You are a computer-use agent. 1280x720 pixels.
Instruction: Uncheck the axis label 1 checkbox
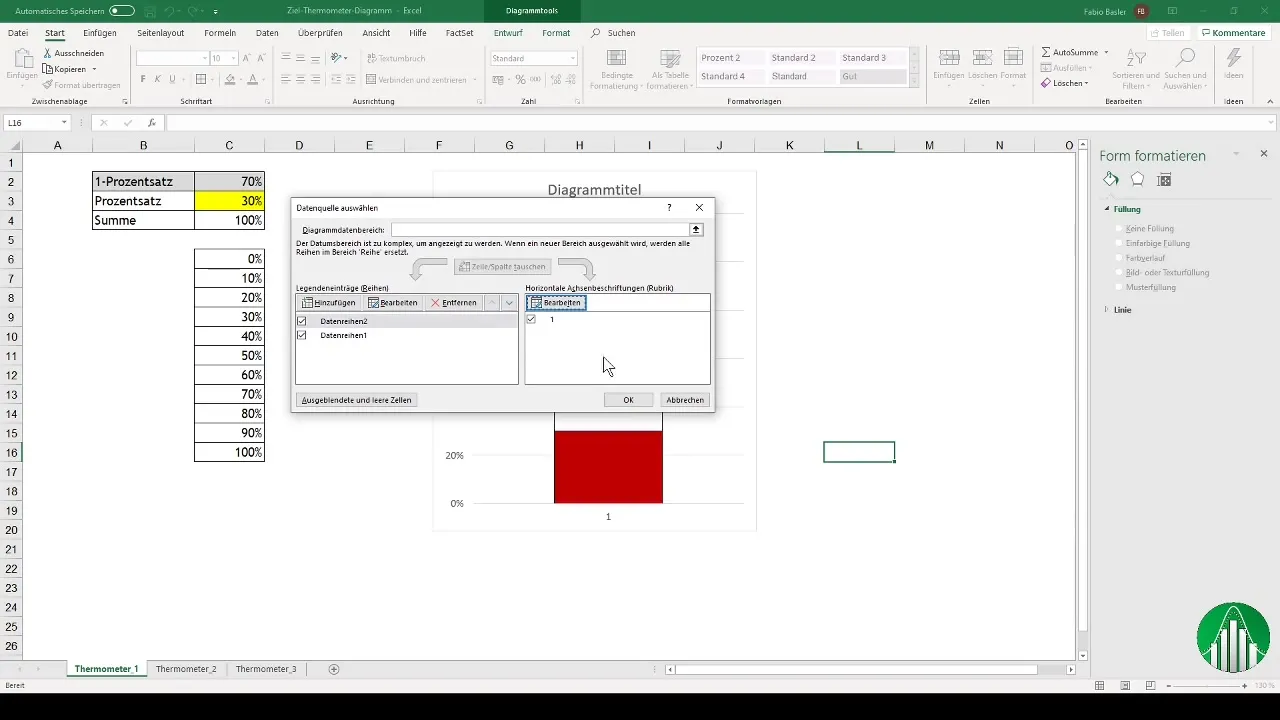tap(531, 319)
